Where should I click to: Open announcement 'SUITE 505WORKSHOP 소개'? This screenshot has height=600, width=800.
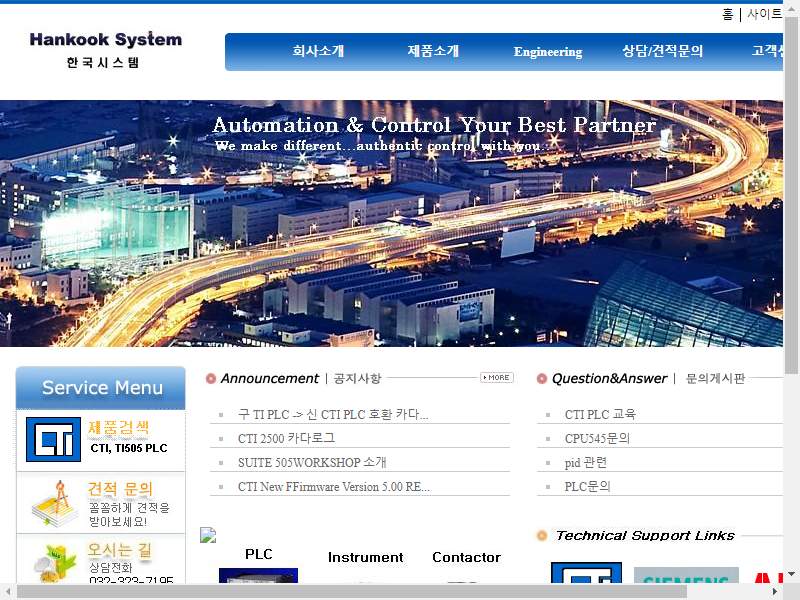coord(312,462)
